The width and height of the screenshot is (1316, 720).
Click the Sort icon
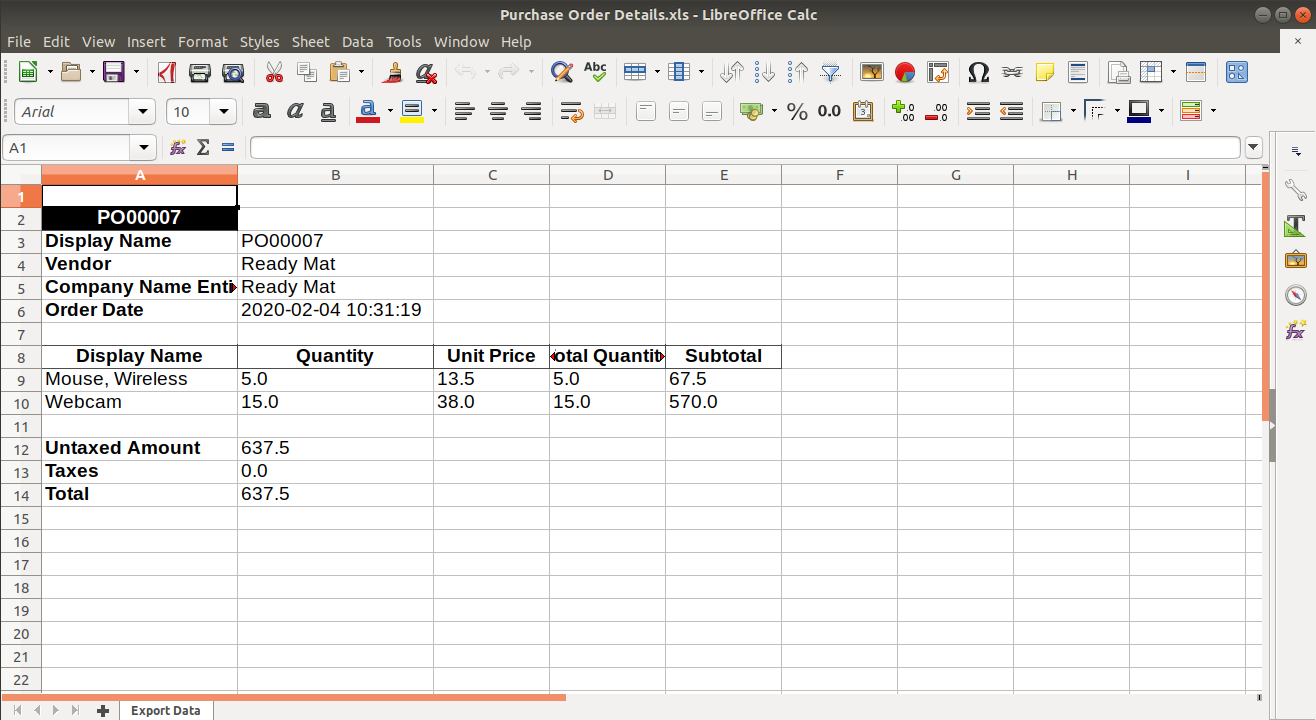coord(732,72)
